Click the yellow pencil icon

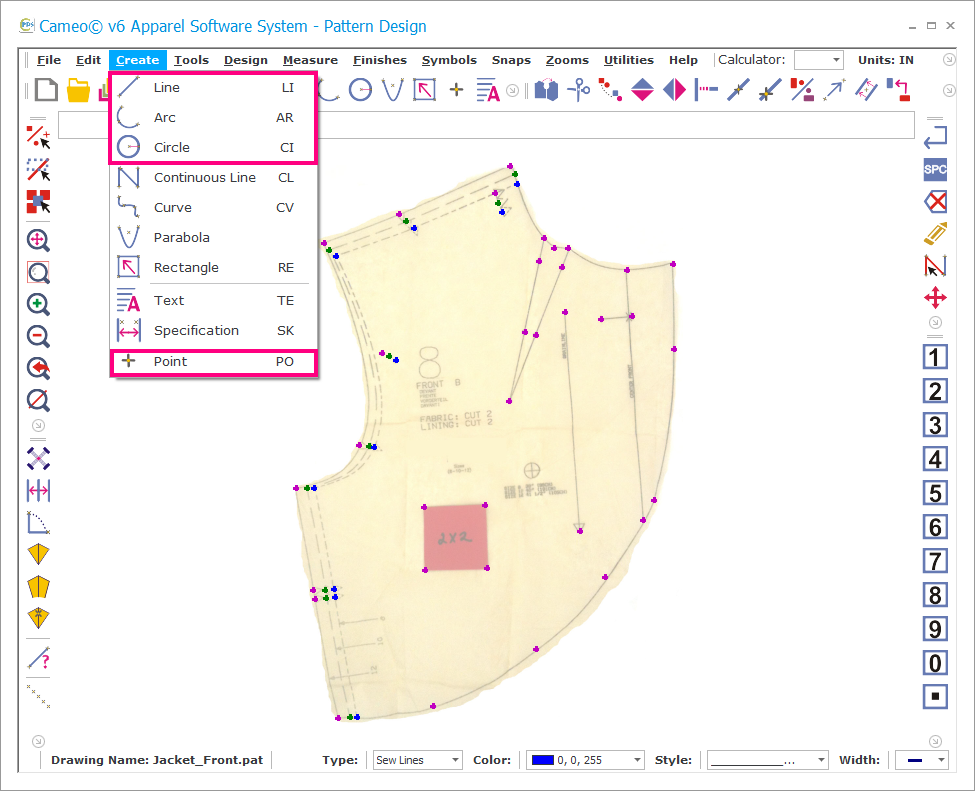tap(935, 234)
